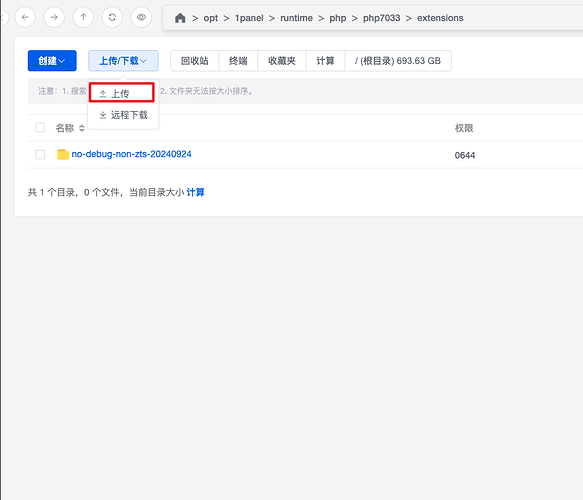Select all files with header checkbox
This screenshot has width=583, height=500.
[x=40, y=128]
